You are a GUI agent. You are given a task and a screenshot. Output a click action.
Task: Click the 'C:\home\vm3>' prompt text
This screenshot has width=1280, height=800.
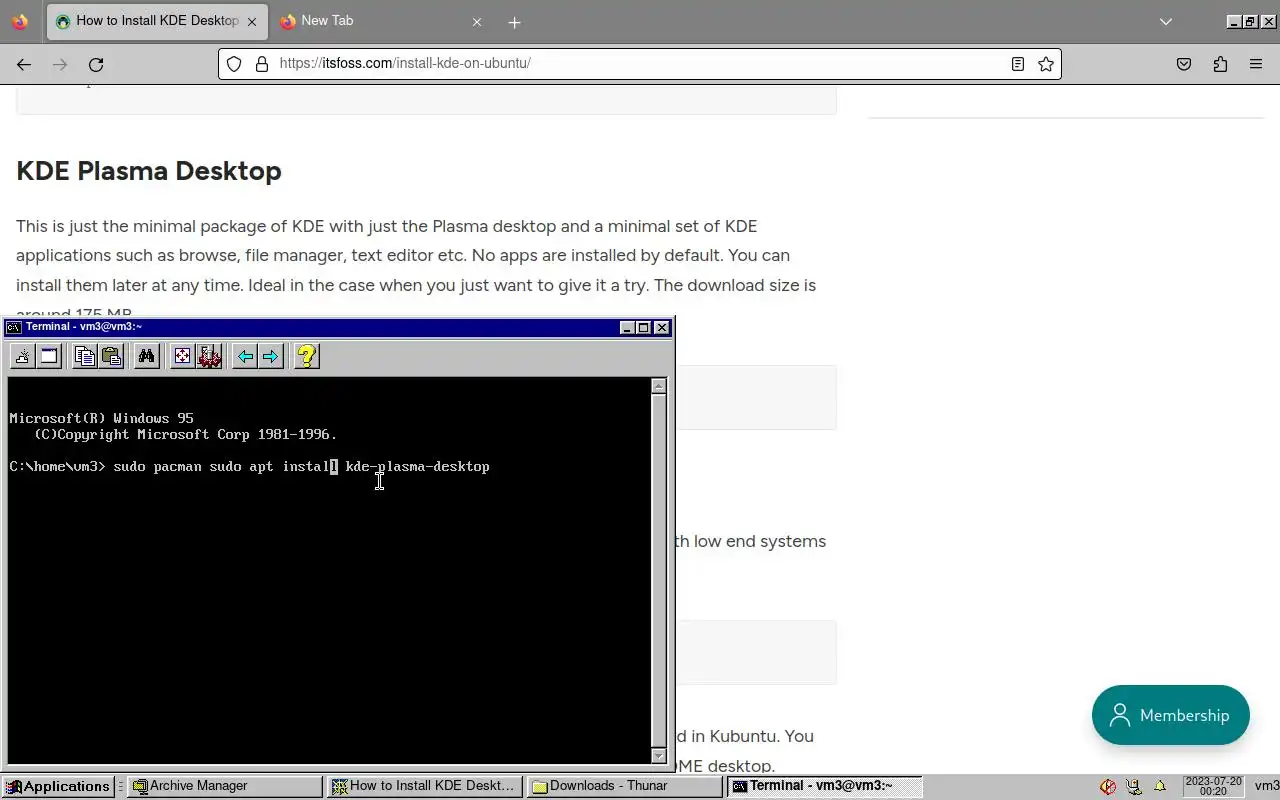pos(57,467)
